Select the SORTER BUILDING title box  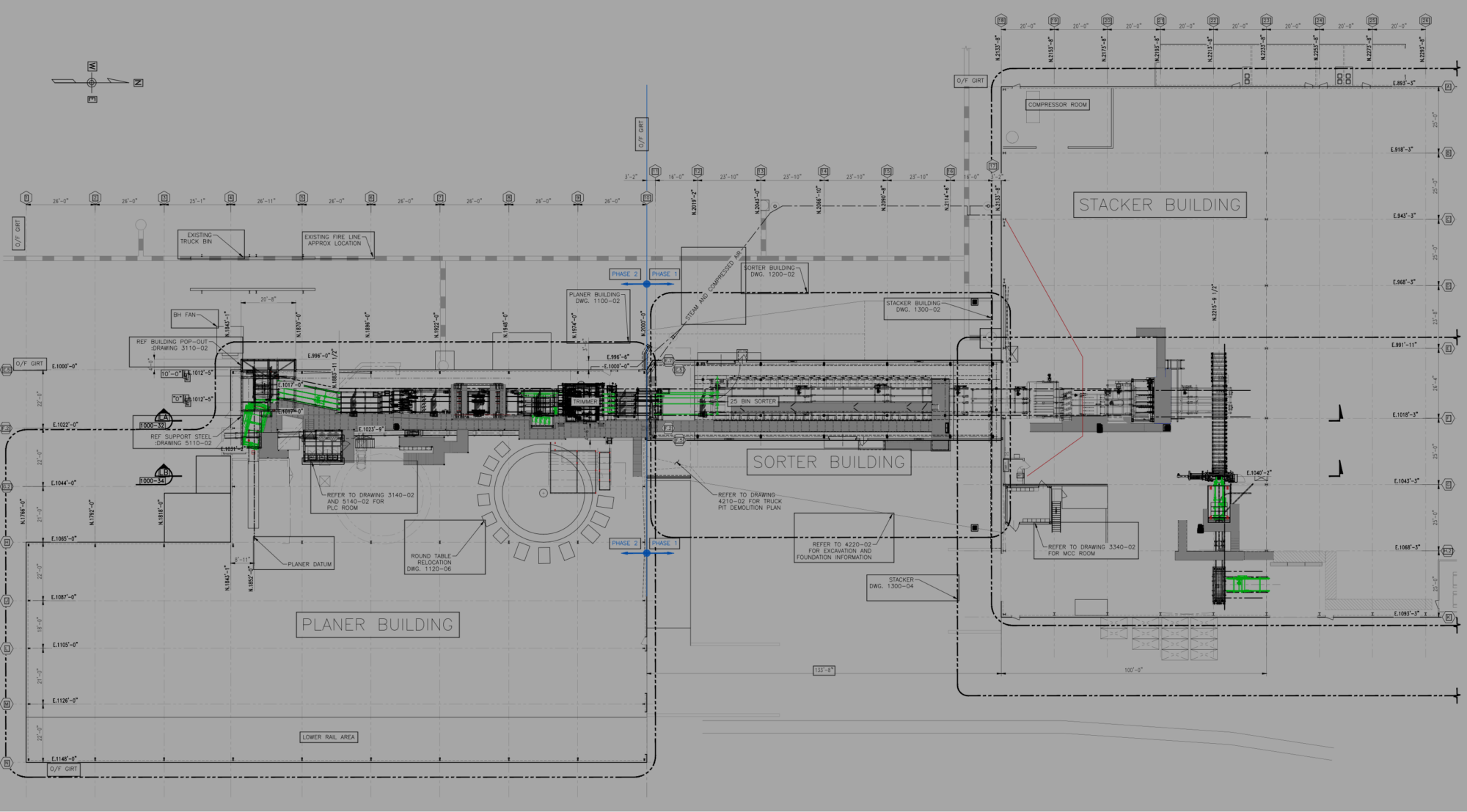(x=829, y=462)
